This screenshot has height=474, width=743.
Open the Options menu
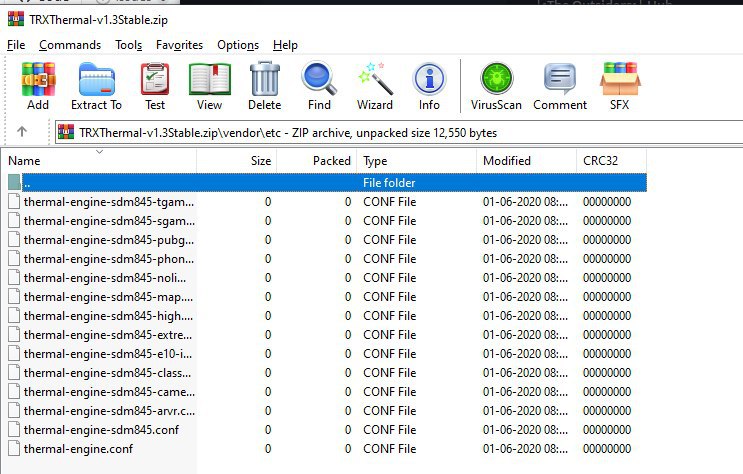(x=238, y=45)
